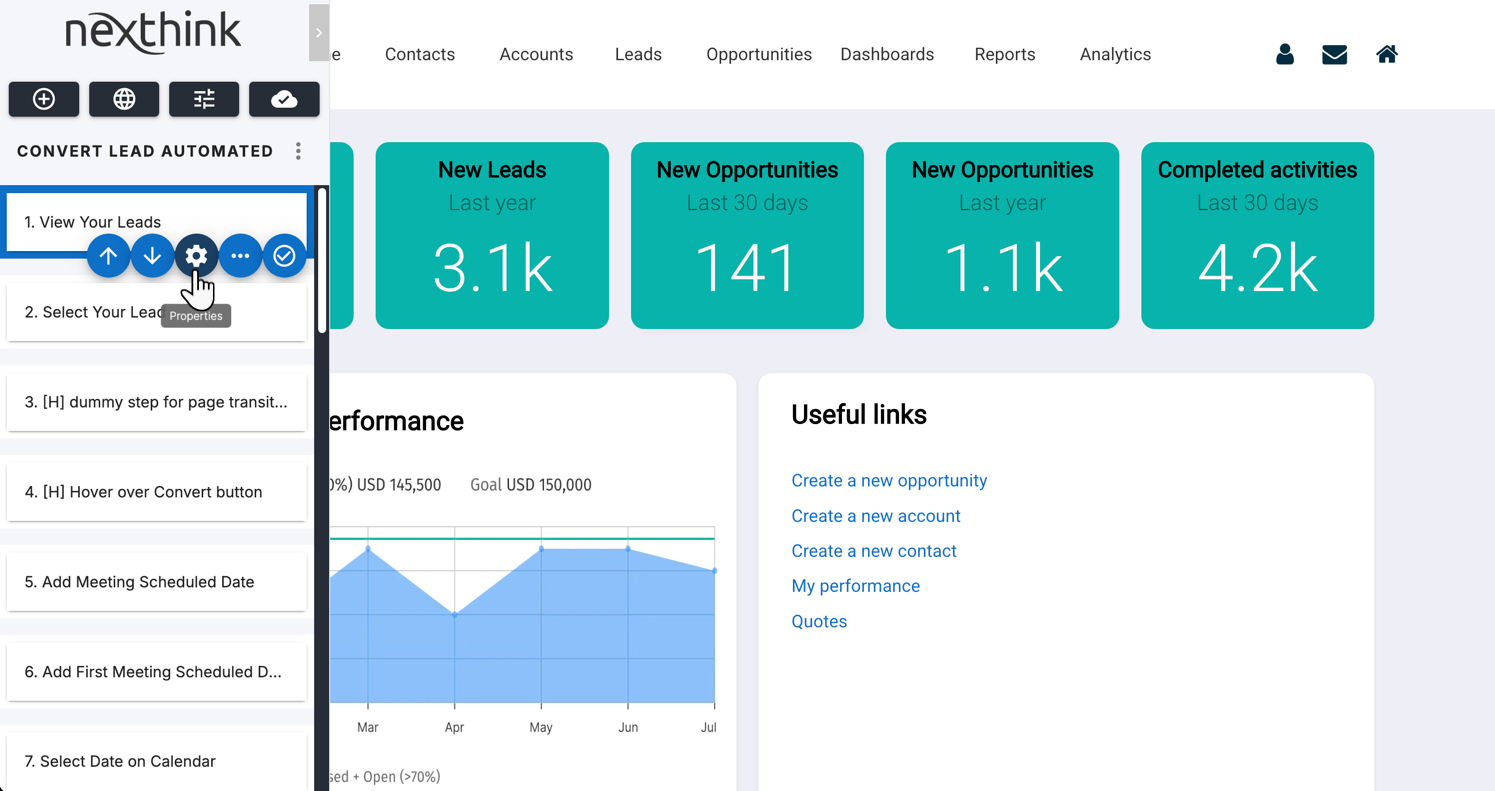Click the step more options ellipsis
Image resolution: width=1495 pixels, height=791 pixels.
pos(240,256)
